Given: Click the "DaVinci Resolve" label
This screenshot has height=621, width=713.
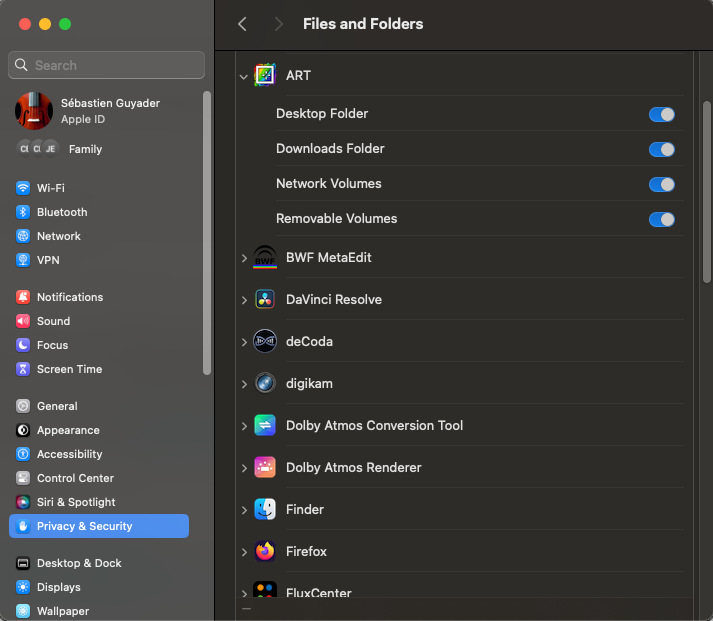Looking at the screenshot, I should tap(334, 299).
